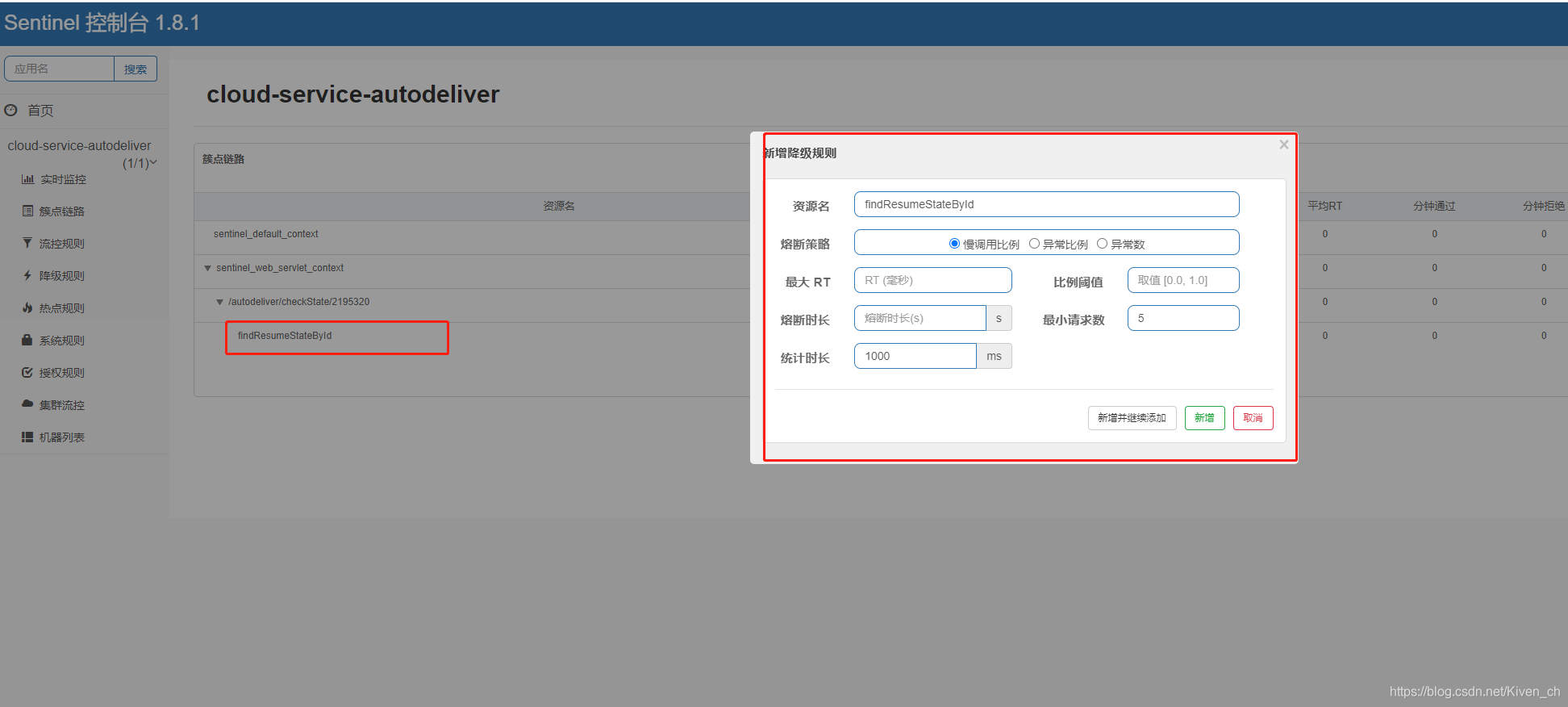Viewport: 1568px width, 707px height.
Task: Click the 最小请求数 field showing 5
Action: click(x=1183, y=318)
